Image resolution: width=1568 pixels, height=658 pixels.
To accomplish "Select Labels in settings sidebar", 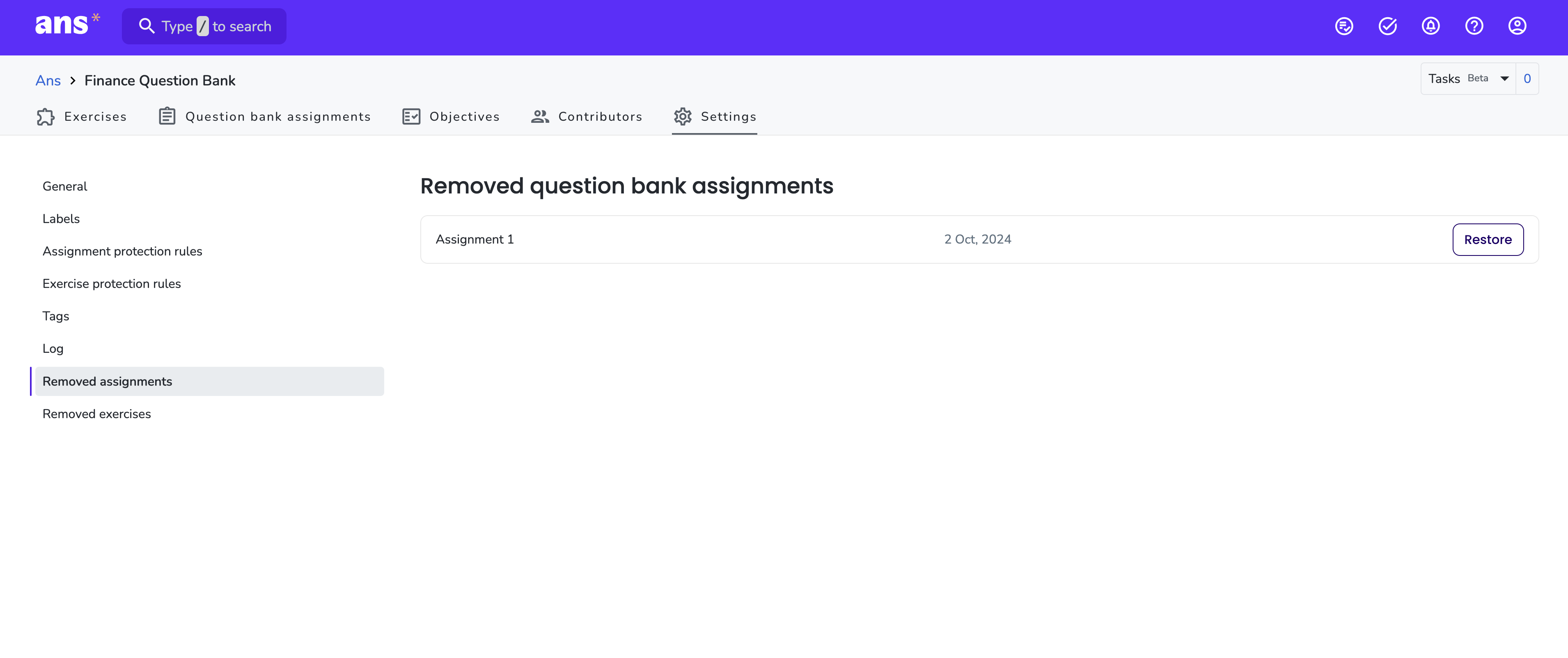I will (x=209, y=219).
